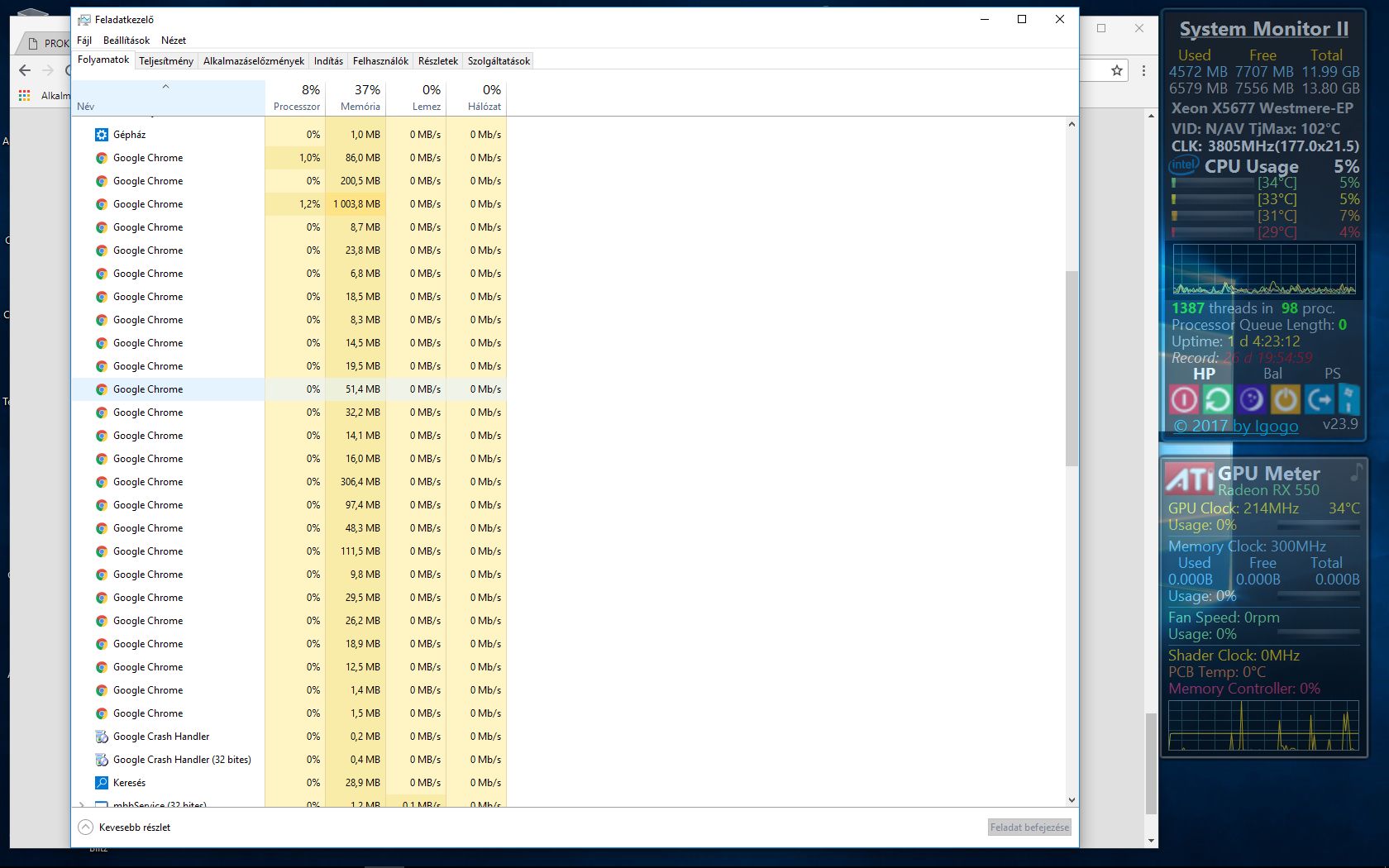1389x868 pixels.
Task: Click the Kevesebb részlet circular chevron icon
Action: click(x=85, y=827)
